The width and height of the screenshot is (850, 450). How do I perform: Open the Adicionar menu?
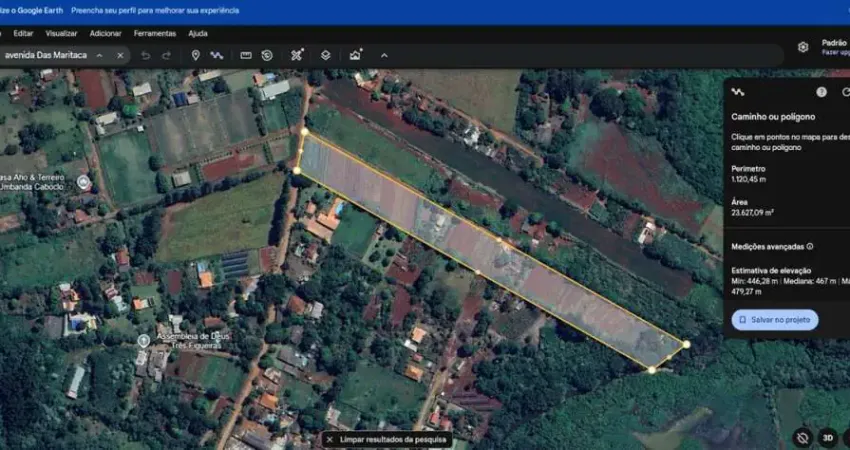pyautogui.click(x=105, y=34)
